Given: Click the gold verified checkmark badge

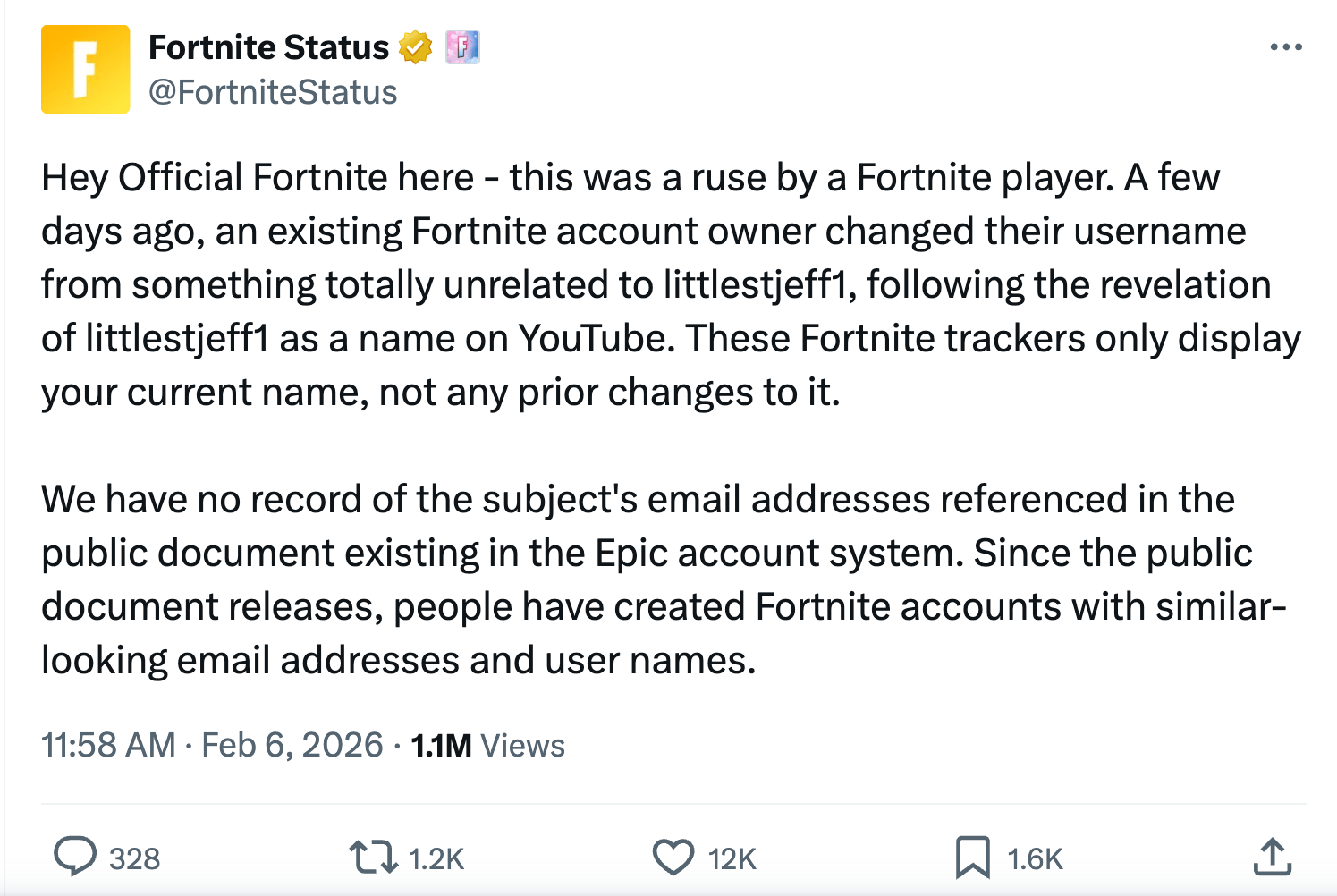Looking at the screenshot, I should click(414, 46).
